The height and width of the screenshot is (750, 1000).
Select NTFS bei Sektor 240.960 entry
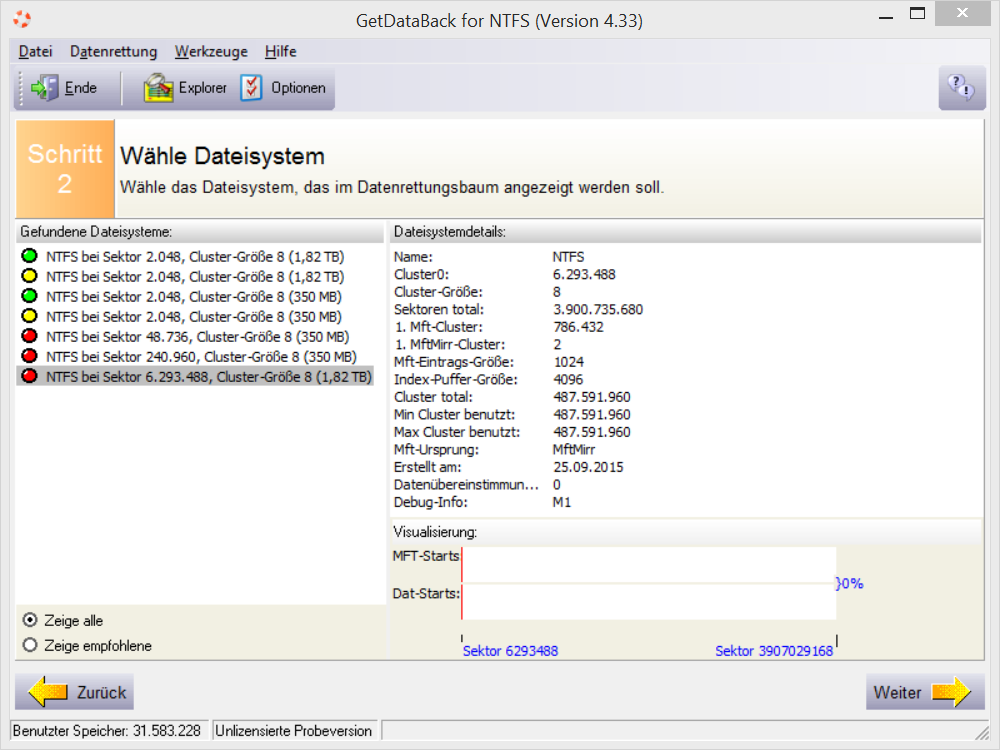click(189, 357)
